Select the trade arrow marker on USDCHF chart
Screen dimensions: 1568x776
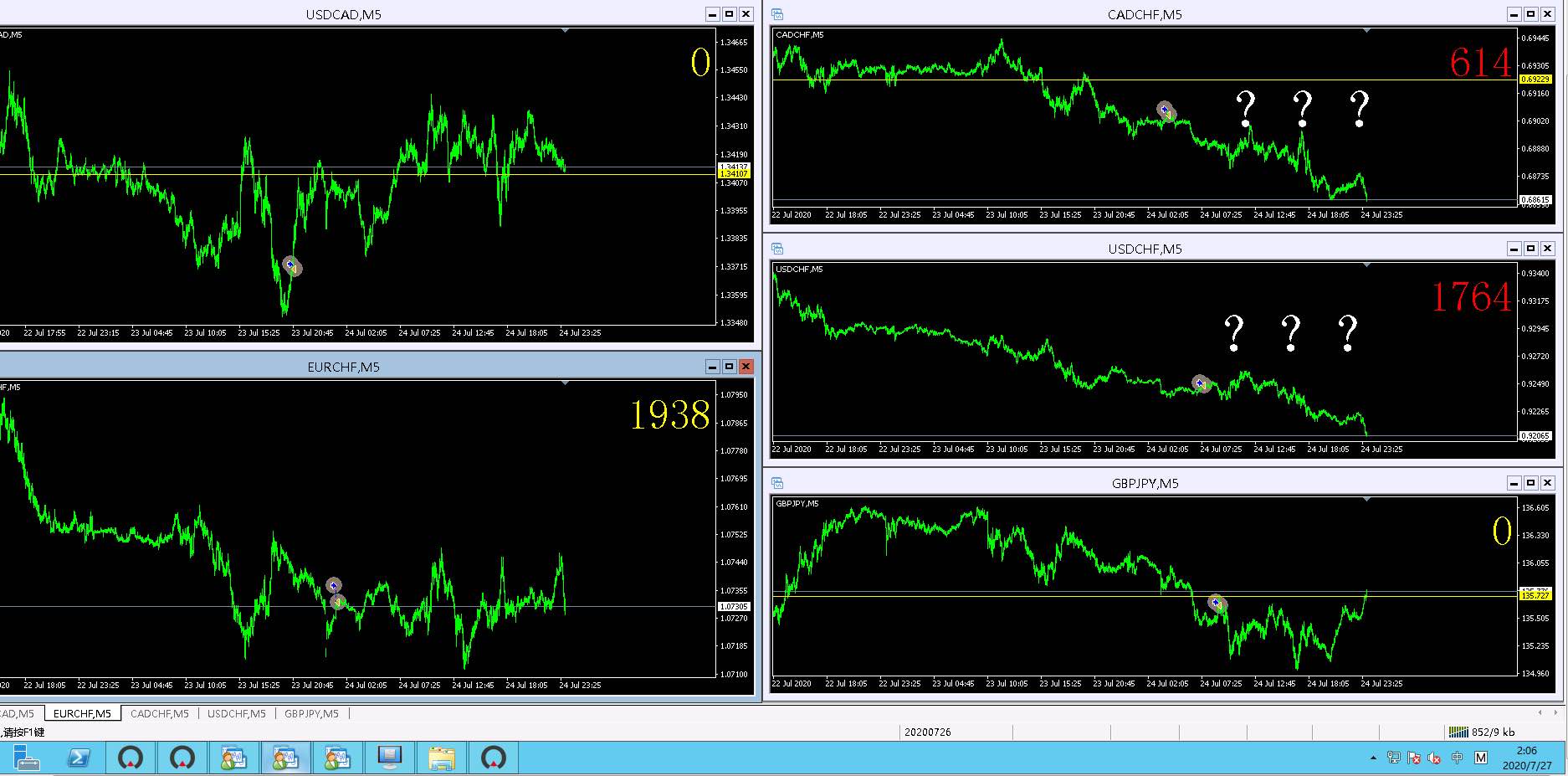click(1201, 383)
